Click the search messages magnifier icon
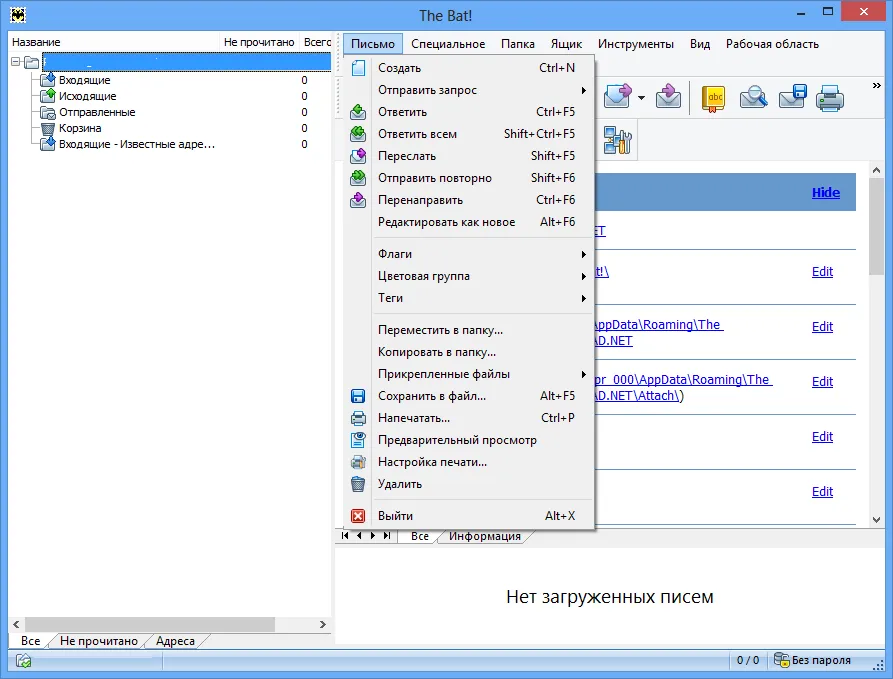 pos(753,97)
